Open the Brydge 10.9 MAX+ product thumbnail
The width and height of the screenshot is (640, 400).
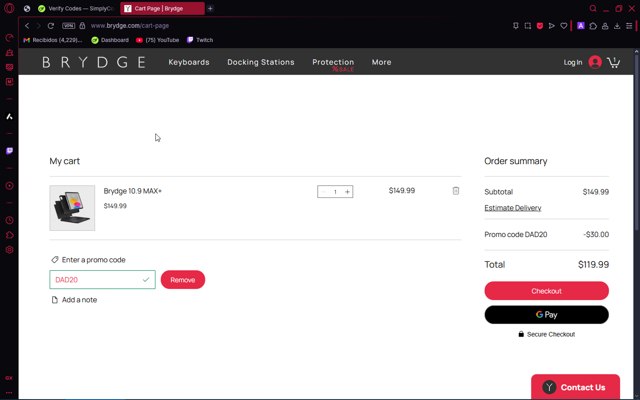[72, 208]
